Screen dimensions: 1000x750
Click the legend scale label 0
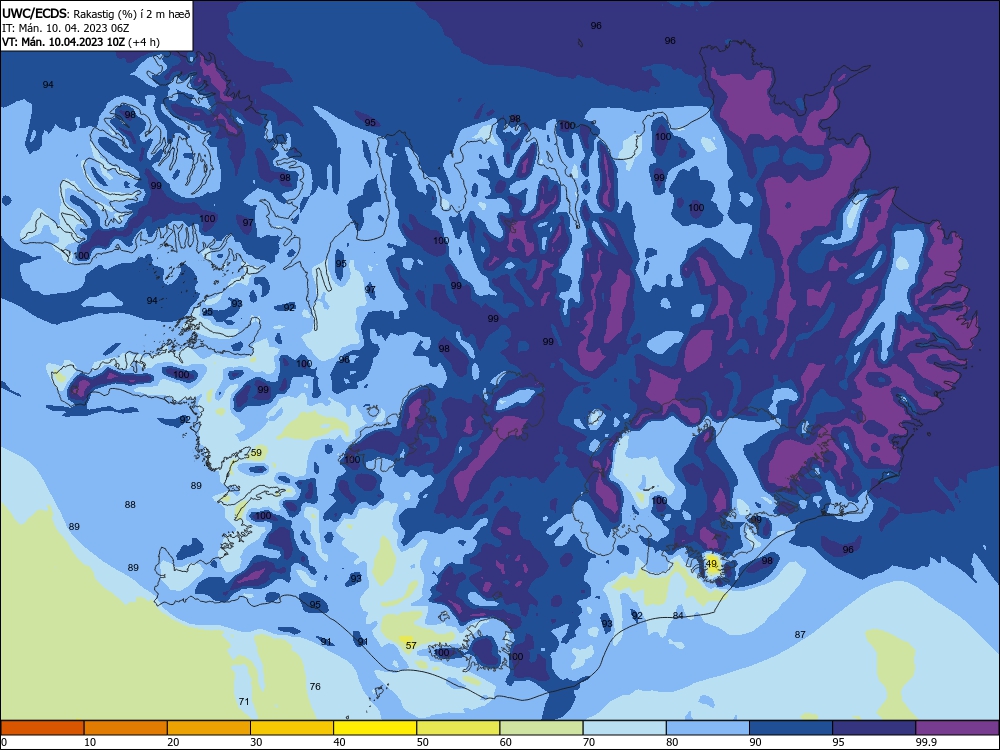click(x=4, y=742)
